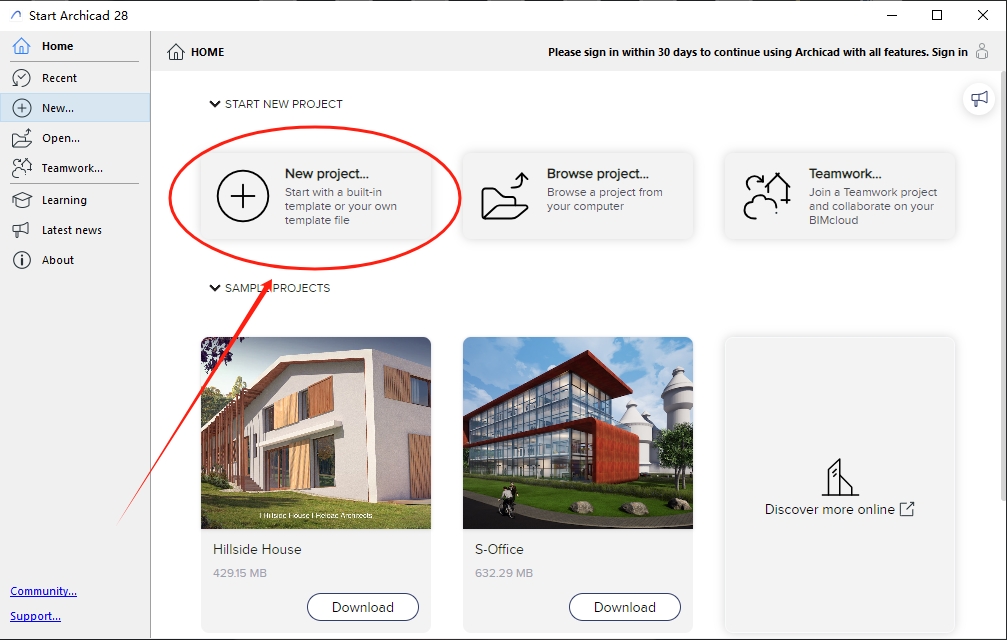Click the Hillside House rendering thumbnail
The image size is (1007, 640).
tap(316, 433)
